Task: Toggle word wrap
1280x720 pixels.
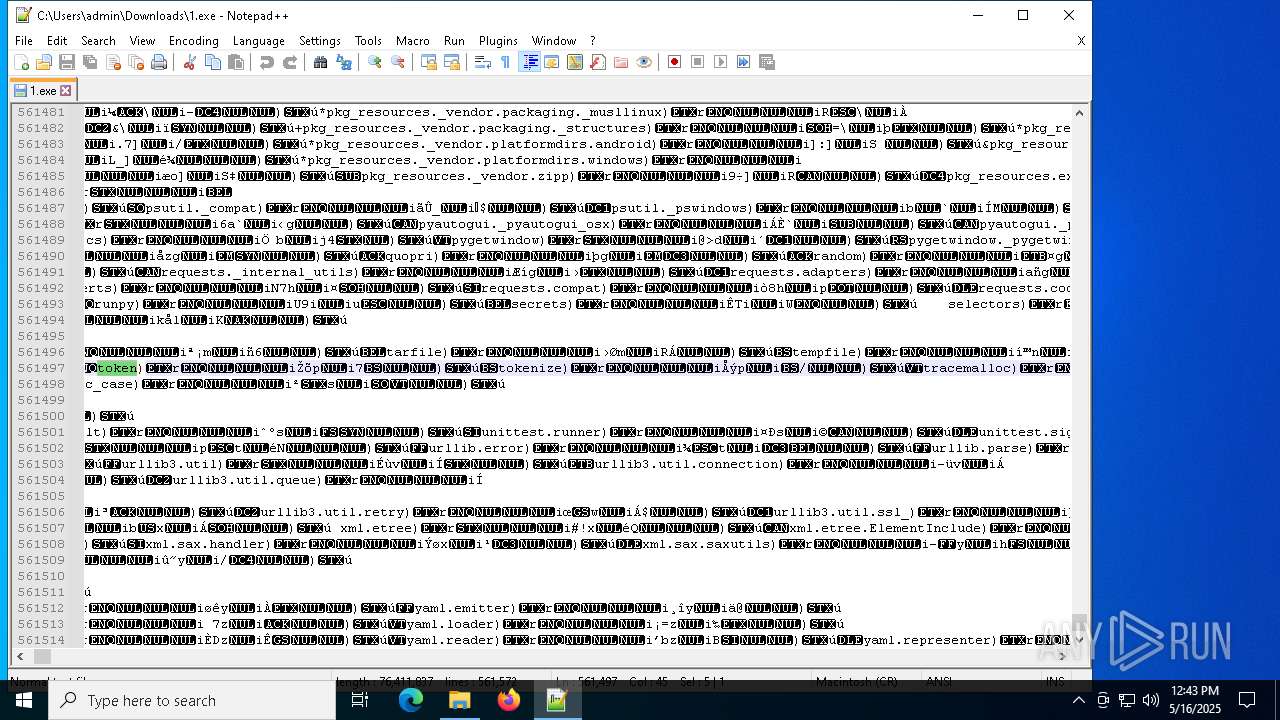Action: pyautogui.click(x=482, y=62)
